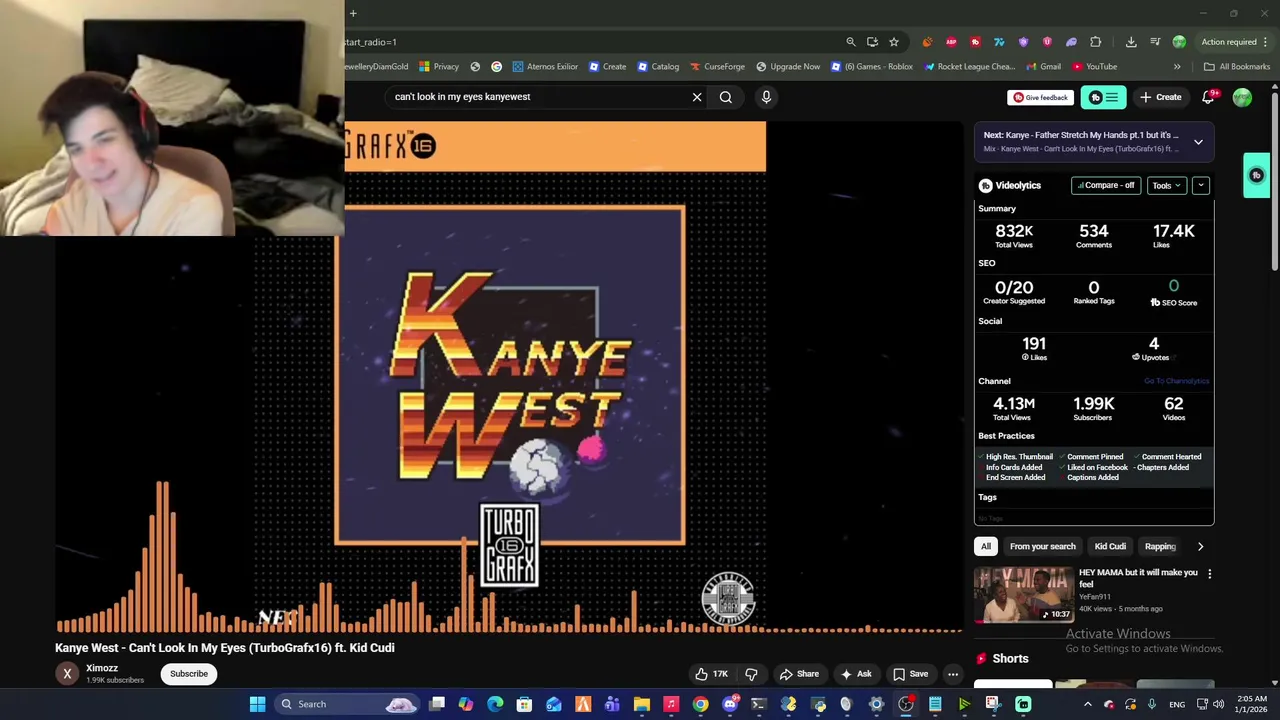Open media control icon in toolbar

[x=1155, y=42]
